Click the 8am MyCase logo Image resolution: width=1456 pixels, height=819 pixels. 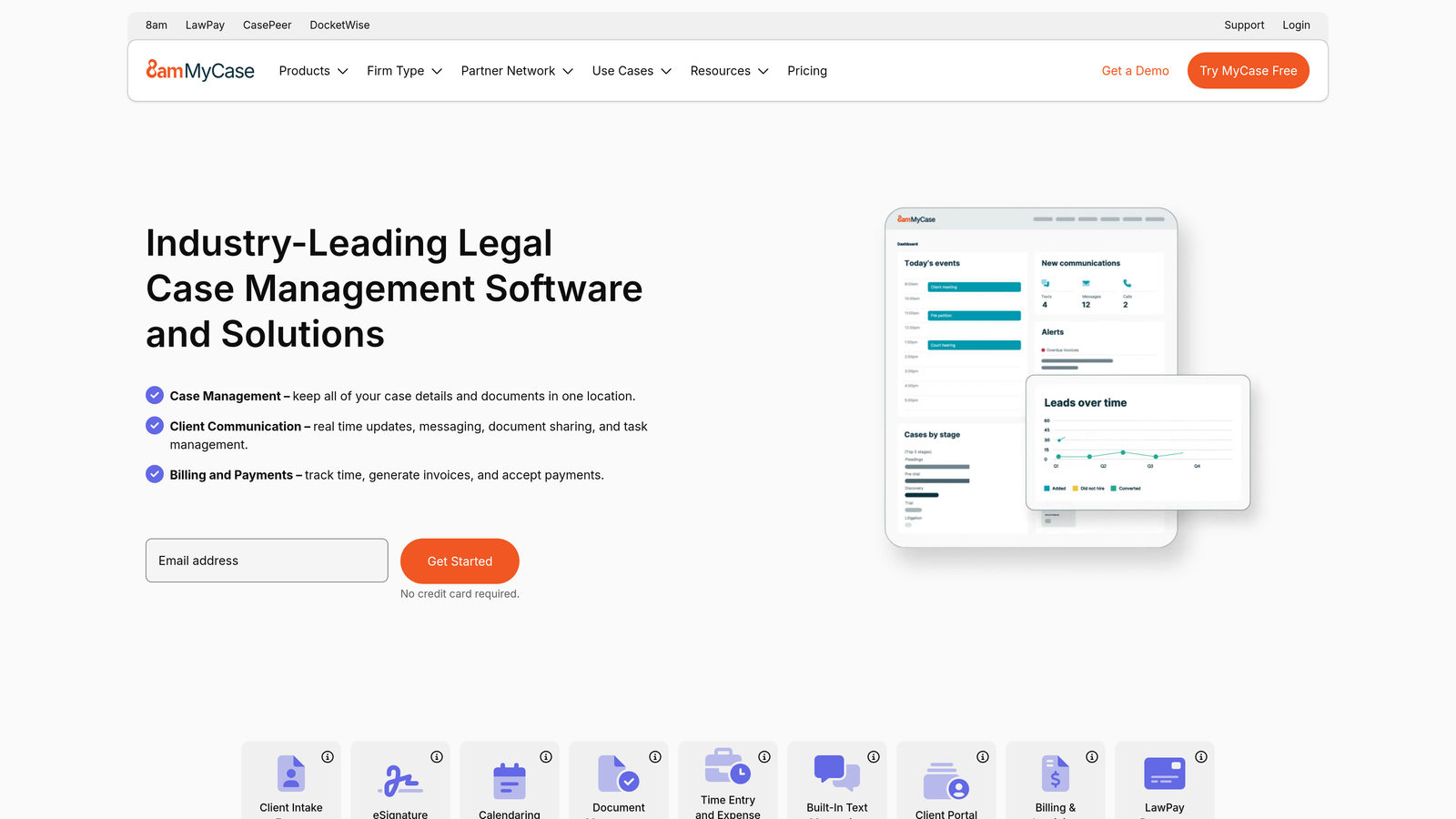click(x=200, y=70)
